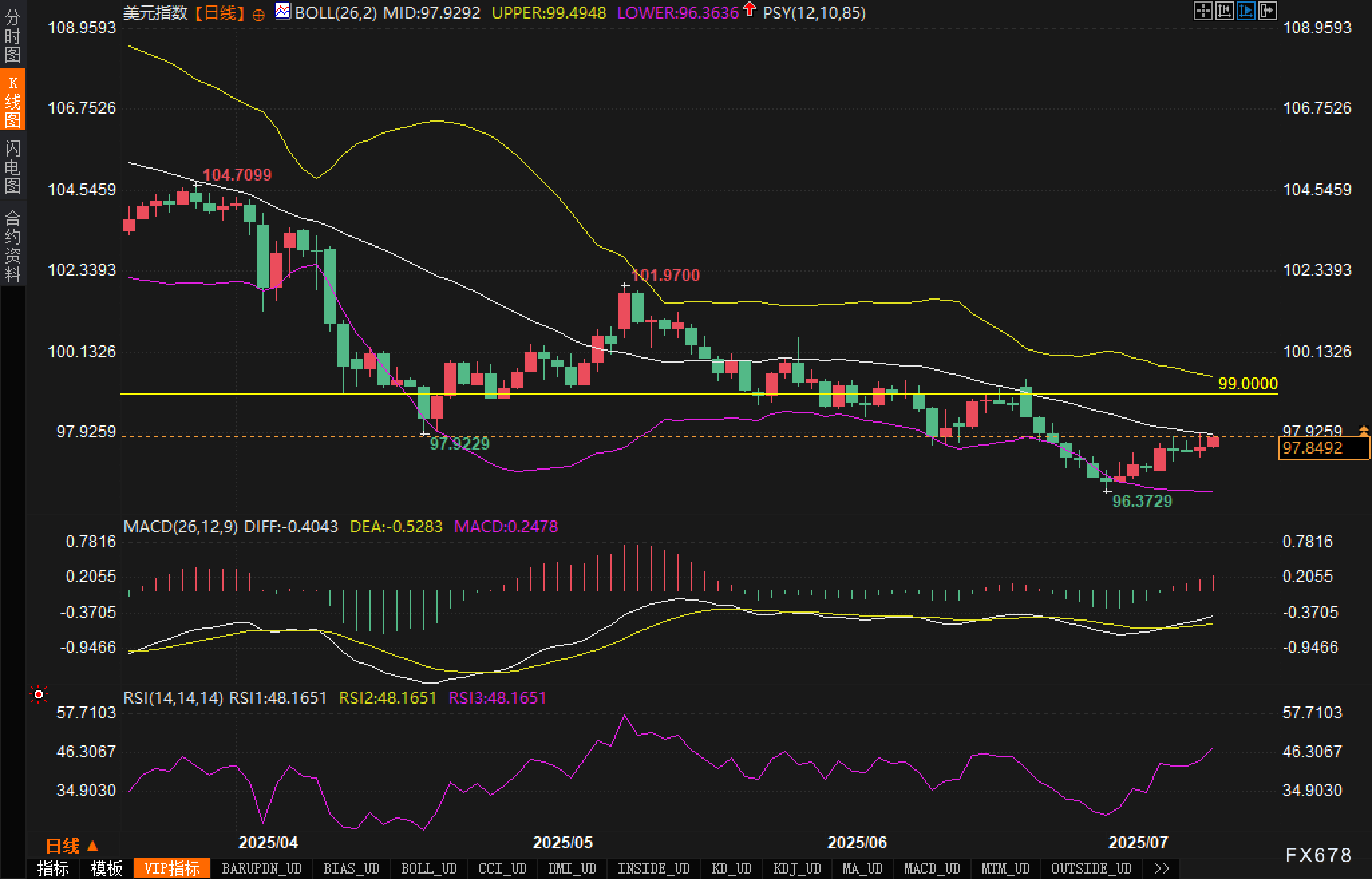Click the crosshair cursor icon at top right
Viewport: 1372px width, 879px height.
pos(1203,11)
